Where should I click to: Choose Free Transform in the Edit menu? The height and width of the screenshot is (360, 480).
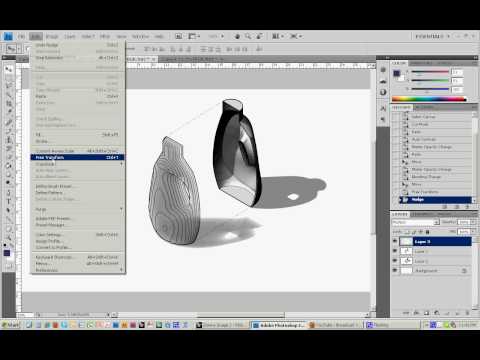click(x=78, y=157)
